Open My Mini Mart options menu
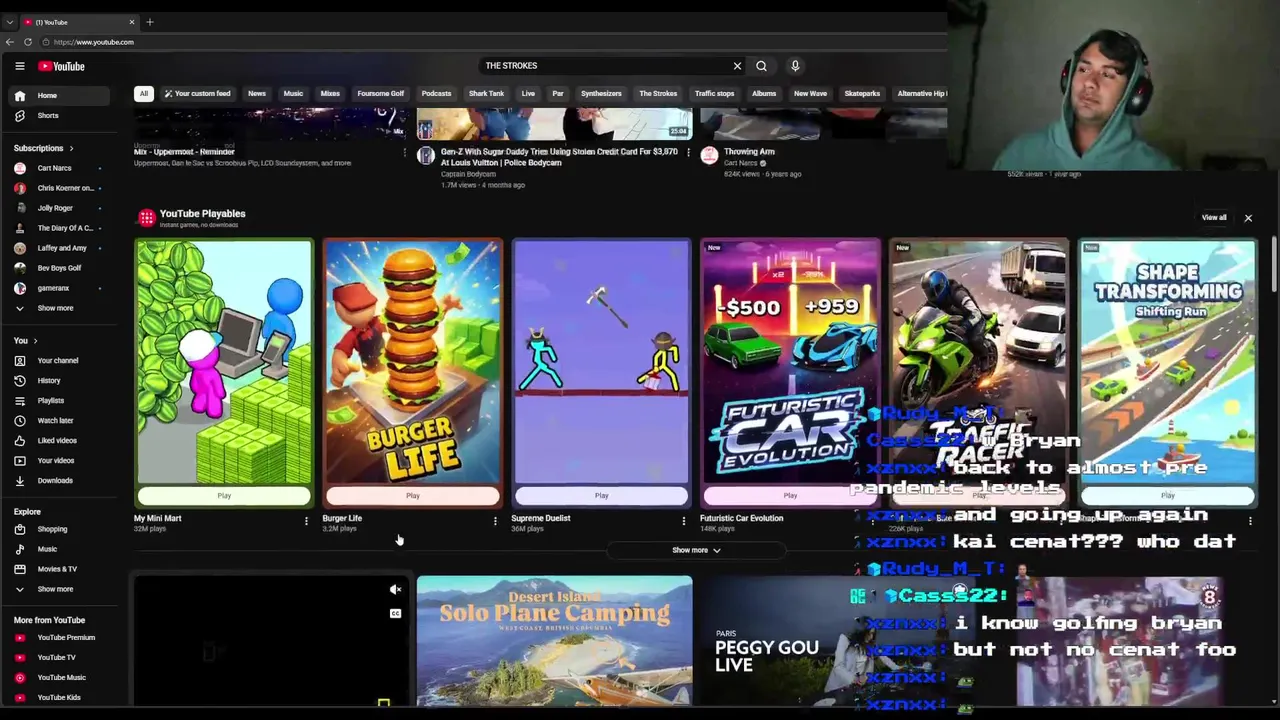Viewport: 1280px width, 720px height. 306,520
